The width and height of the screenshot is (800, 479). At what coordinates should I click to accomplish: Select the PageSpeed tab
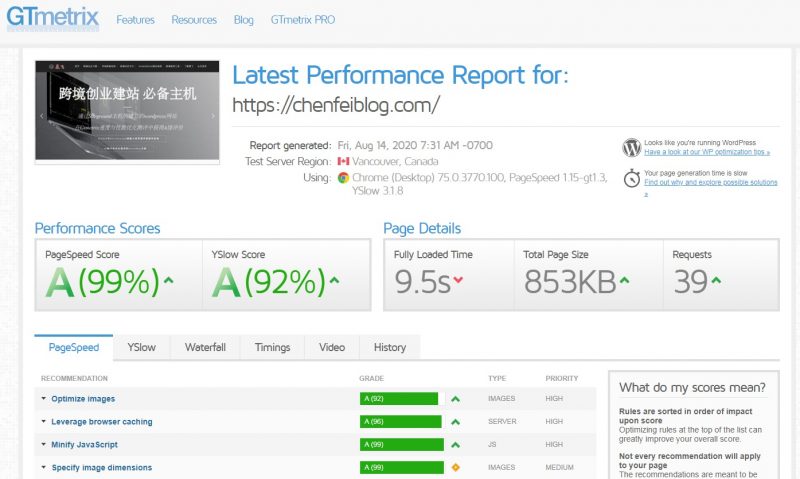73,347
